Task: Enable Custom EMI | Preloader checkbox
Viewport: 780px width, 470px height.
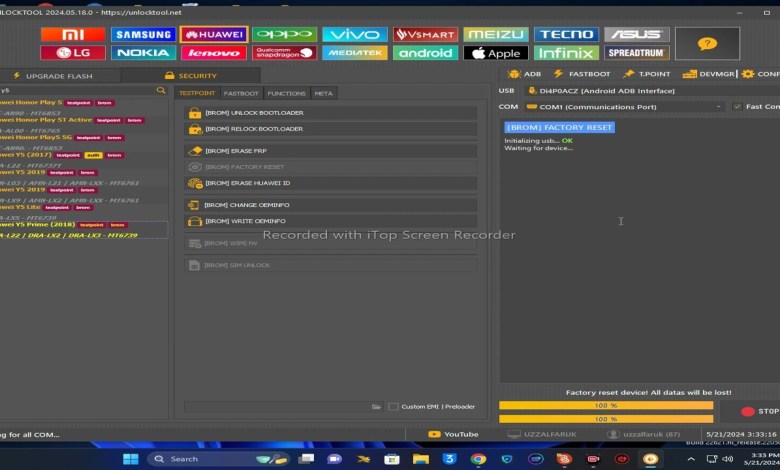Action: pos(393,407)
